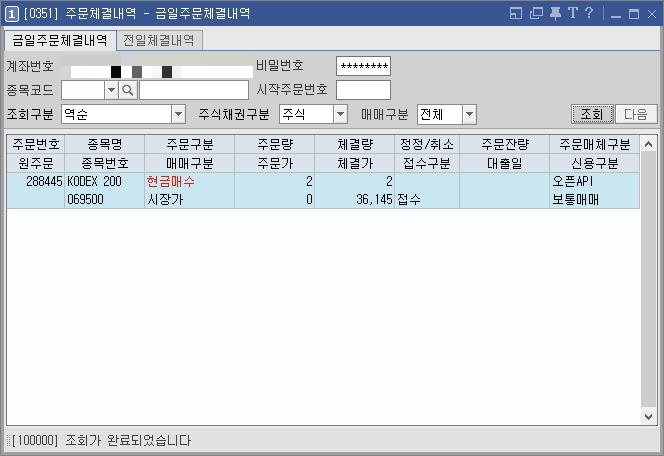Select the red 현금매수 cell
This screenshot has width=664, height=456.
(190, 182)
